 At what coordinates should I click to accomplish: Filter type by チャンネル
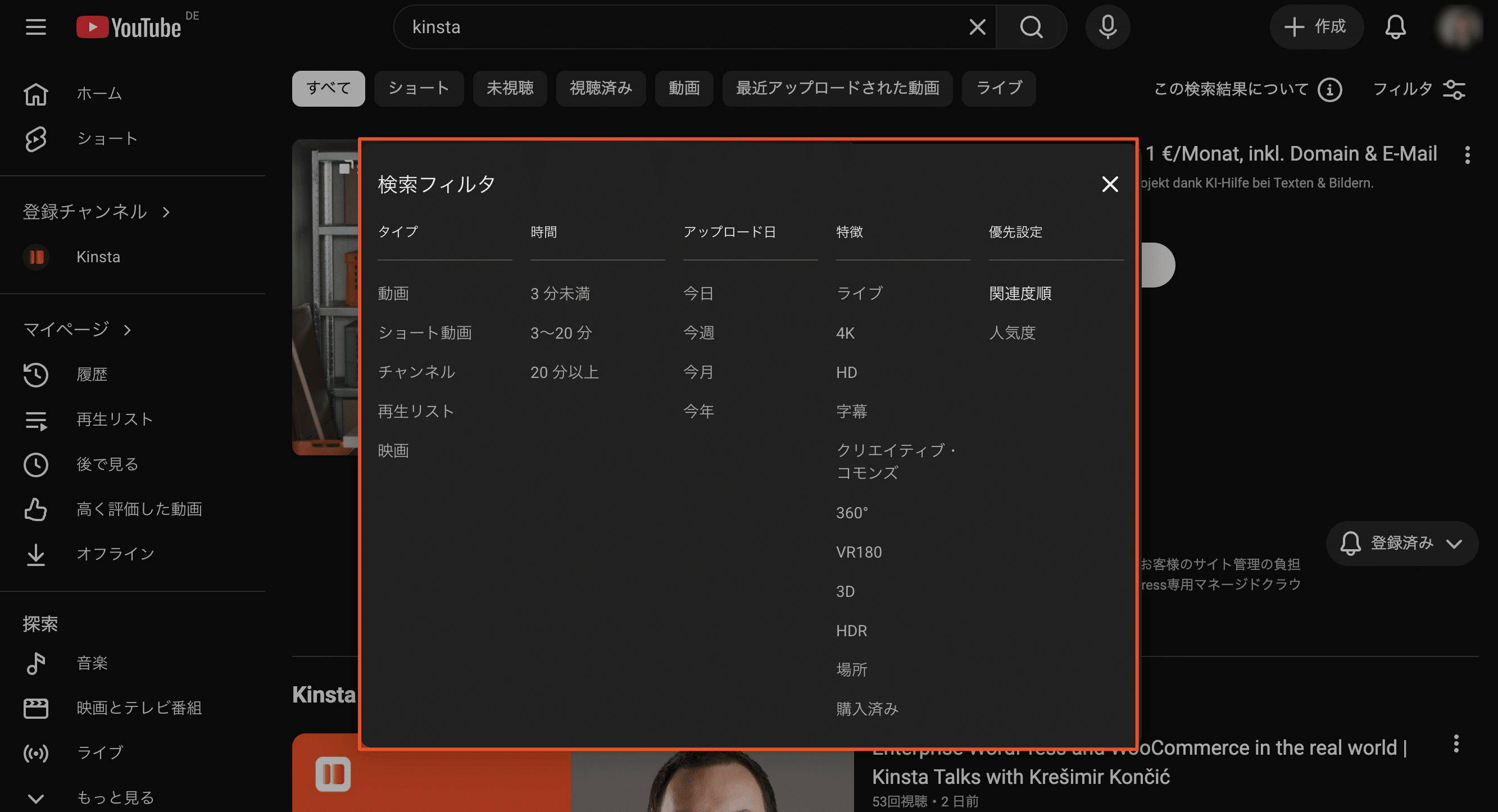[x=416, y=372]
